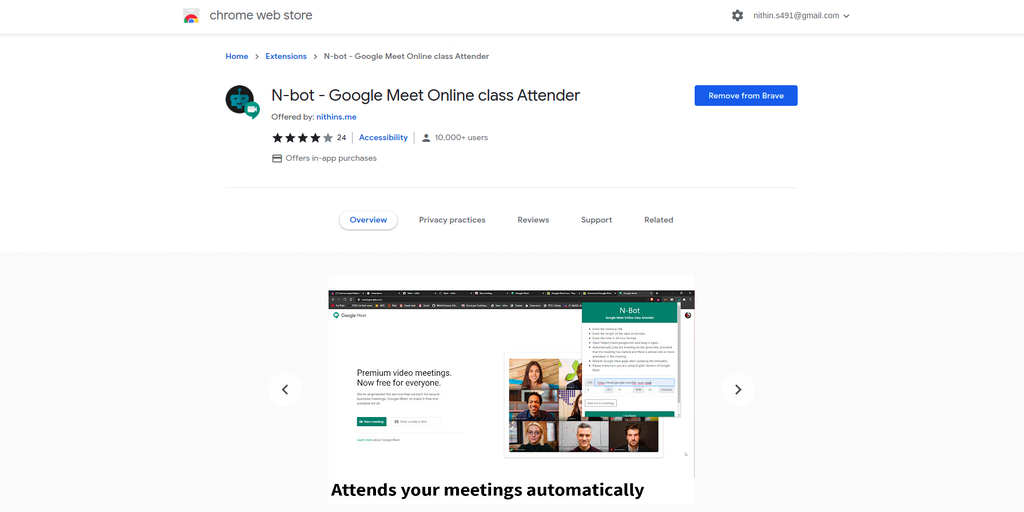Screen dimensions: 1024x512
Task: Click Remove from Brave button
Action: tap(746, 95)
